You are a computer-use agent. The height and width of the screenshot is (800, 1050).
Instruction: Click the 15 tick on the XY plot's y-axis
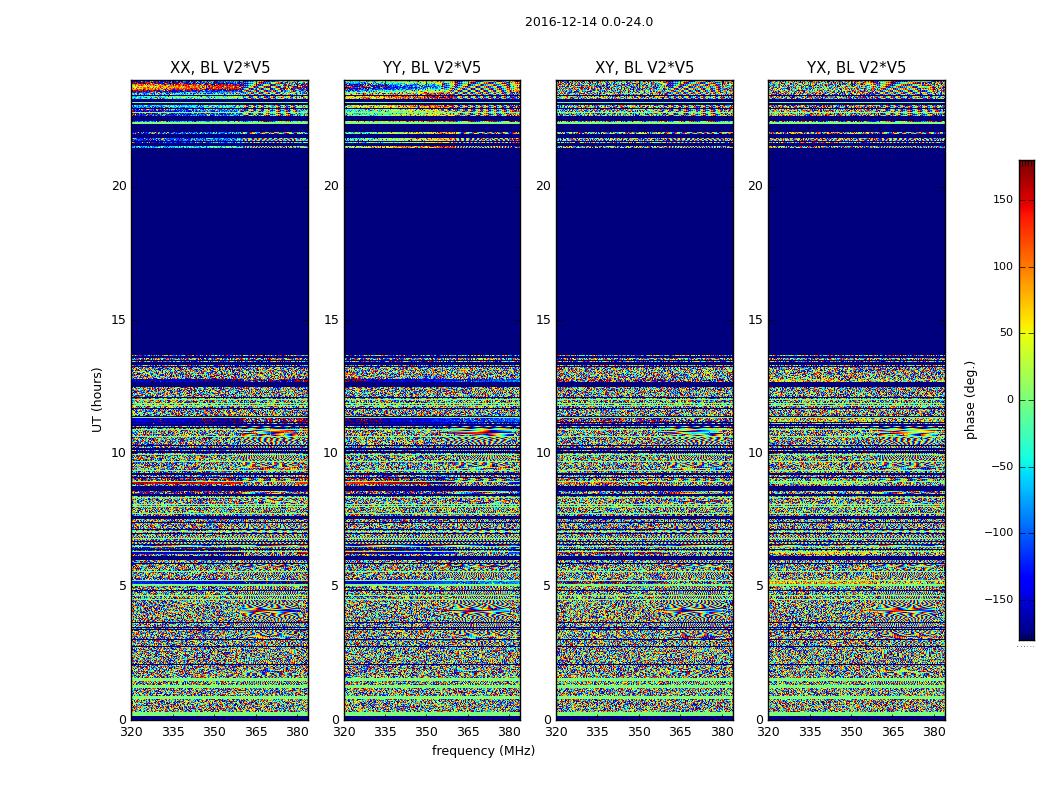(543, 320)
